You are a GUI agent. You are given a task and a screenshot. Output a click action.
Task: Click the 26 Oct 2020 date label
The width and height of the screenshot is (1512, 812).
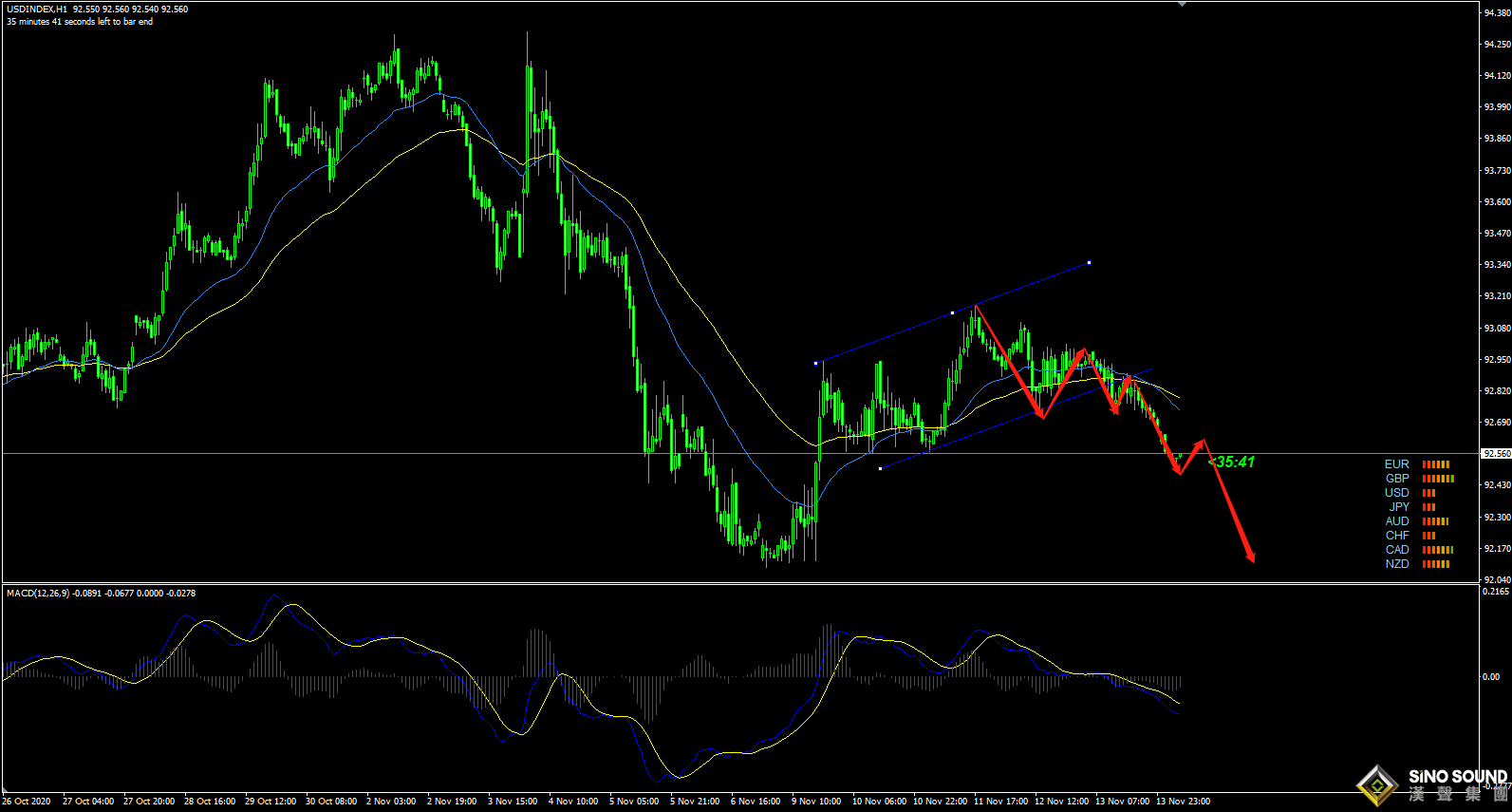click(27, 802)
